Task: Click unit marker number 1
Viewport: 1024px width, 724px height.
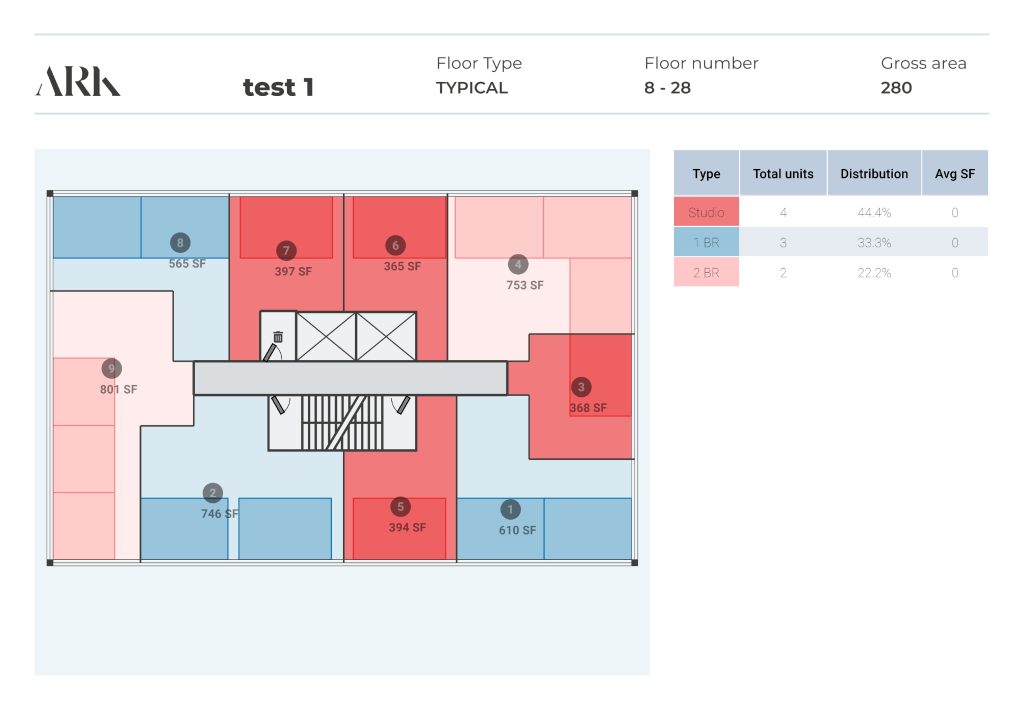Action: (x=512, y=509)
